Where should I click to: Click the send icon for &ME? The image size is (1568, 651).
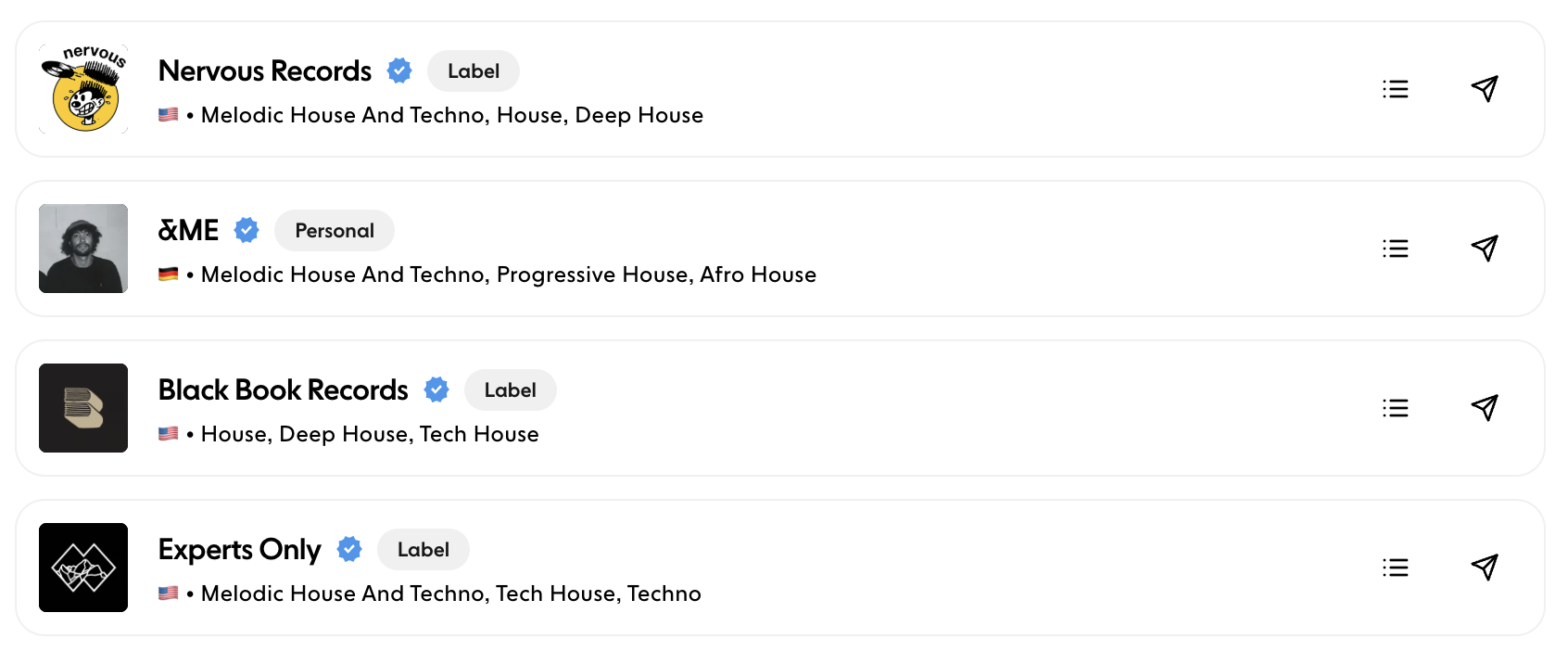[x=1485, y=249]
